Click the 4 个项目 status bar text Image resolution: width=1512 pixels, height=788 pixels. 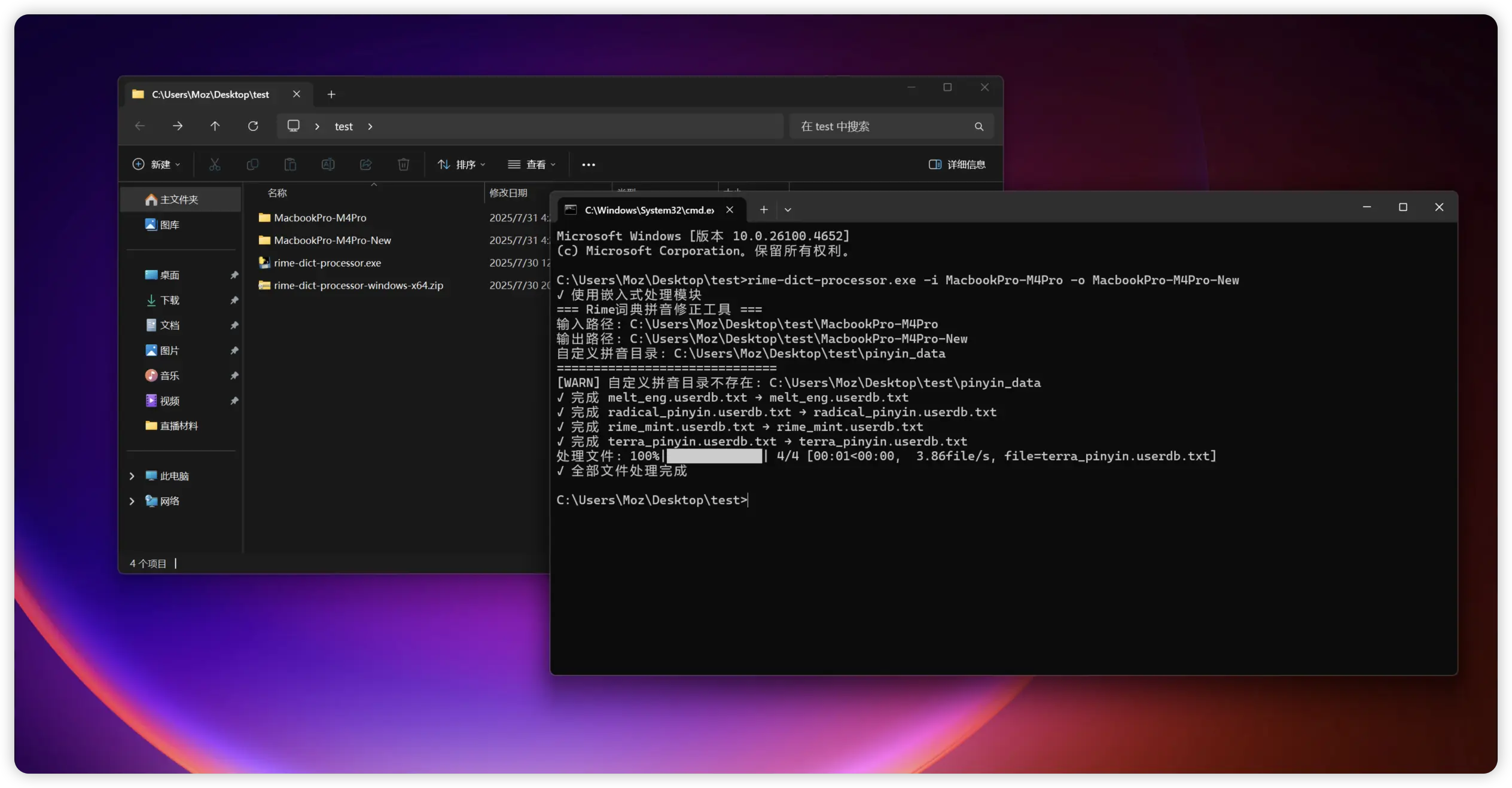pyautogui.click(x=148, y=563)
